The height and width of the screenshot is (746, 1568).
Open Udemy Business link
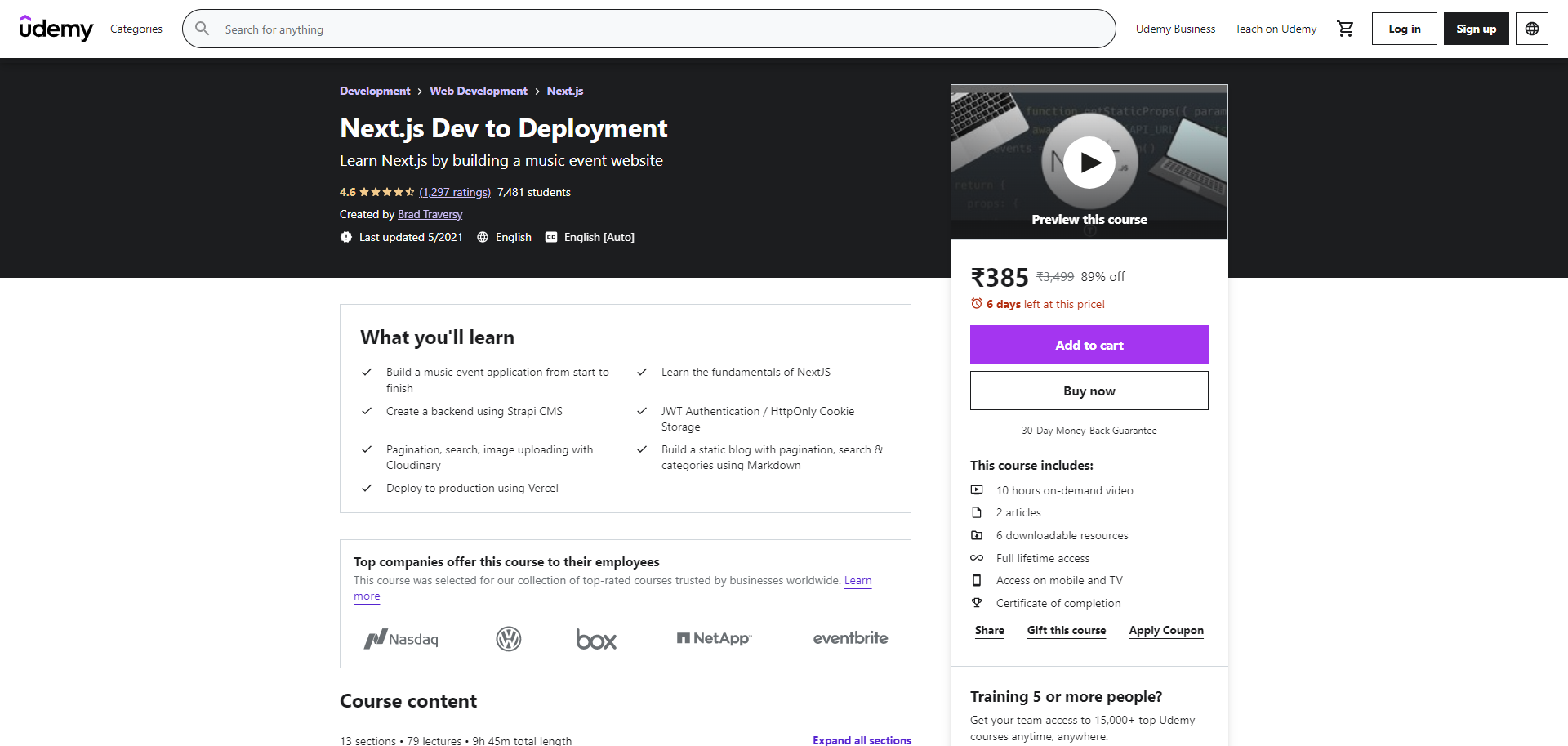1175,29
